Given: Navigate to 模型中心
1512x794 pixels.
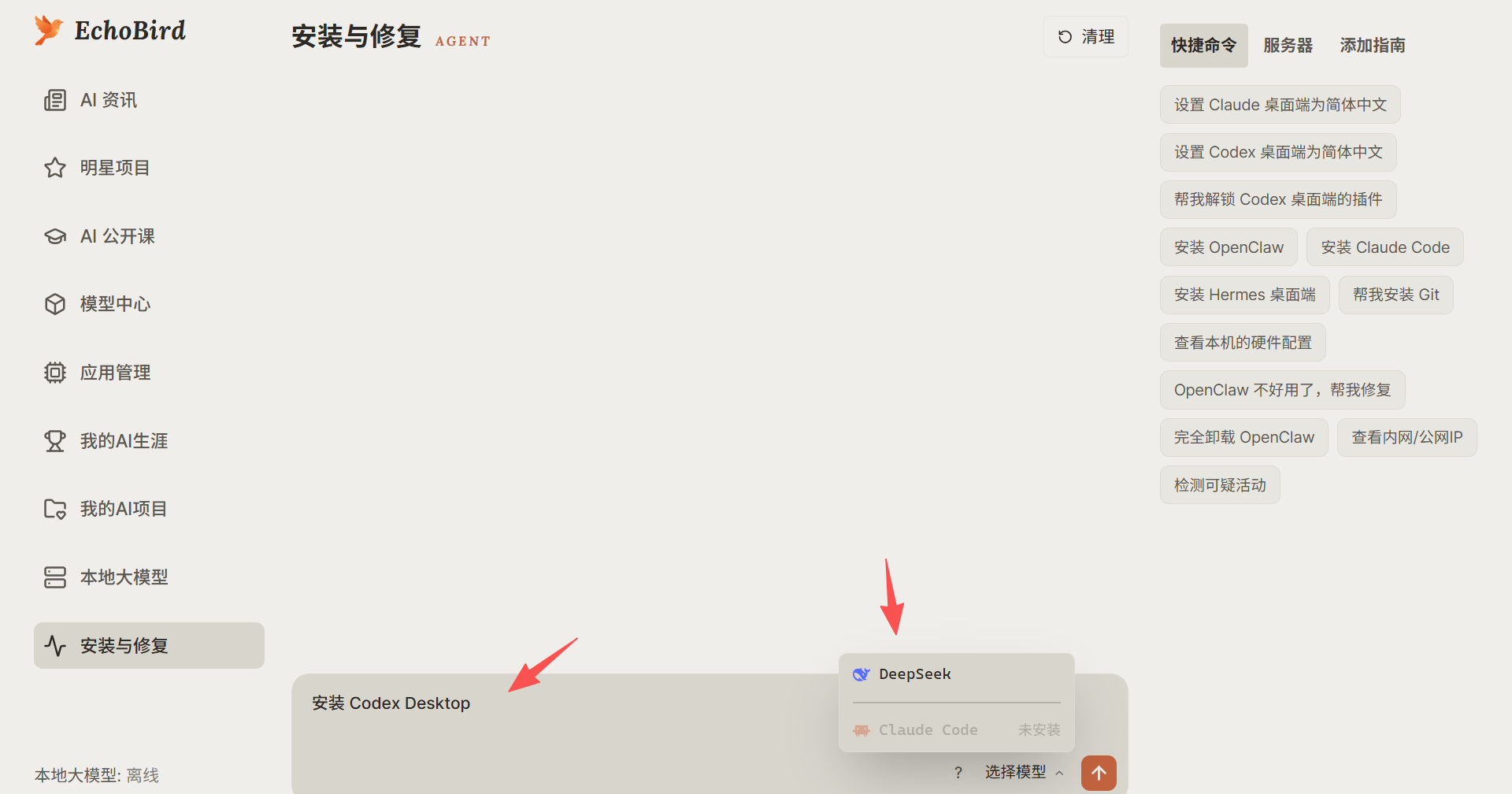Looking at the screenshot, I should click(149, 304).
